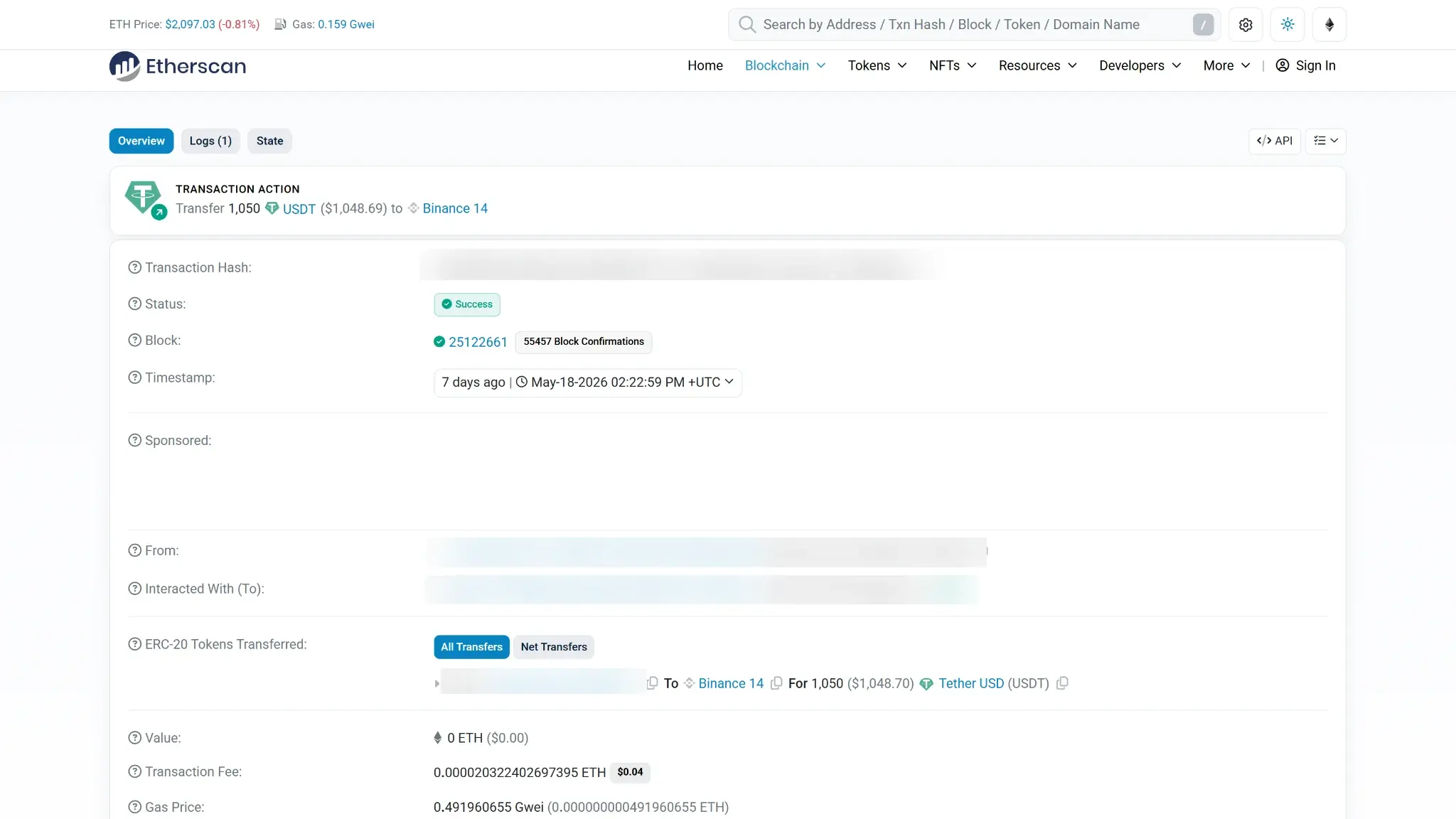Open the More dropdown menu

coord(1226,65)
